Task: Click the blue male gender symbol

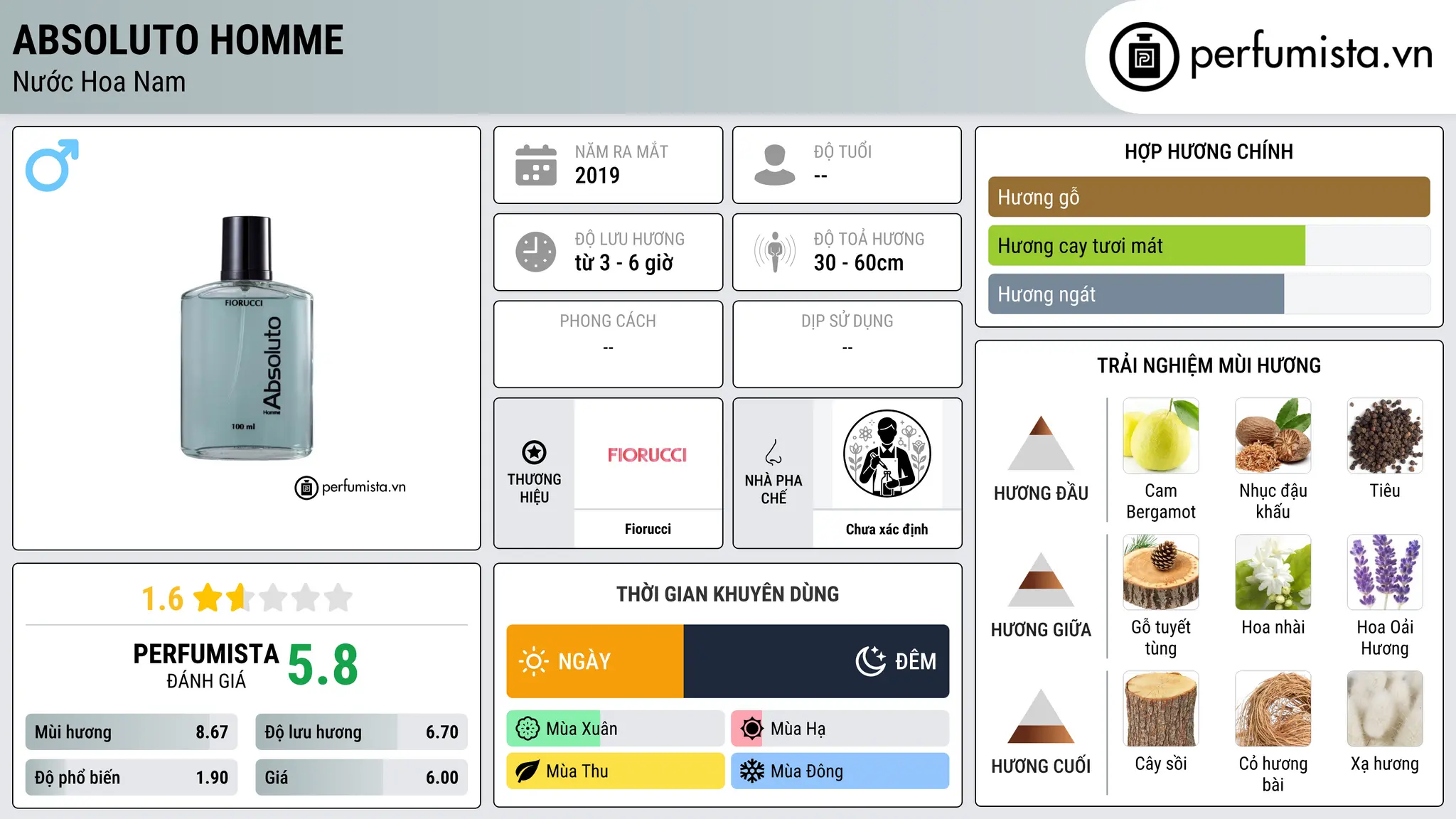Action: click(52, 165)
